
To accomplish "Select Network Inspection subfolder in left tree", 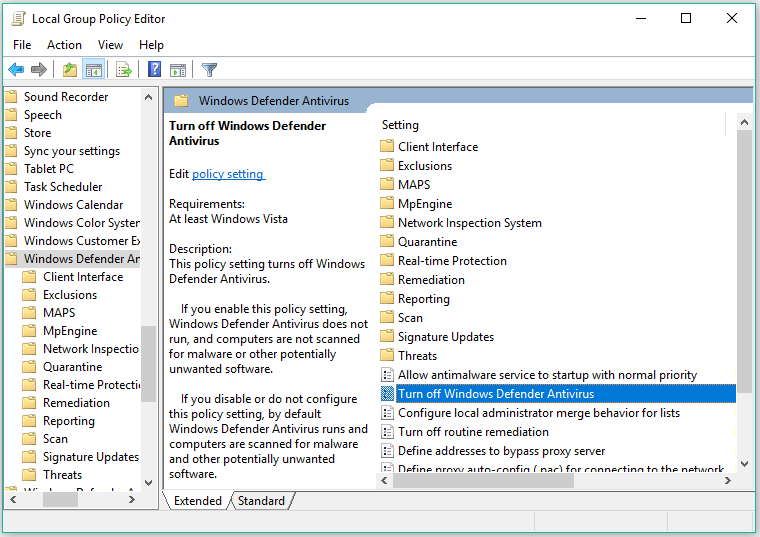I will click(91, 348).
